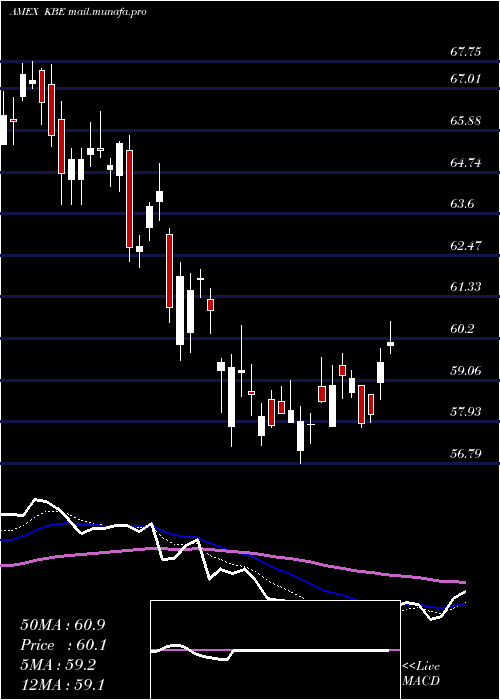Select the 57.93 price level label
500x700 pixels.
(466, 412)
